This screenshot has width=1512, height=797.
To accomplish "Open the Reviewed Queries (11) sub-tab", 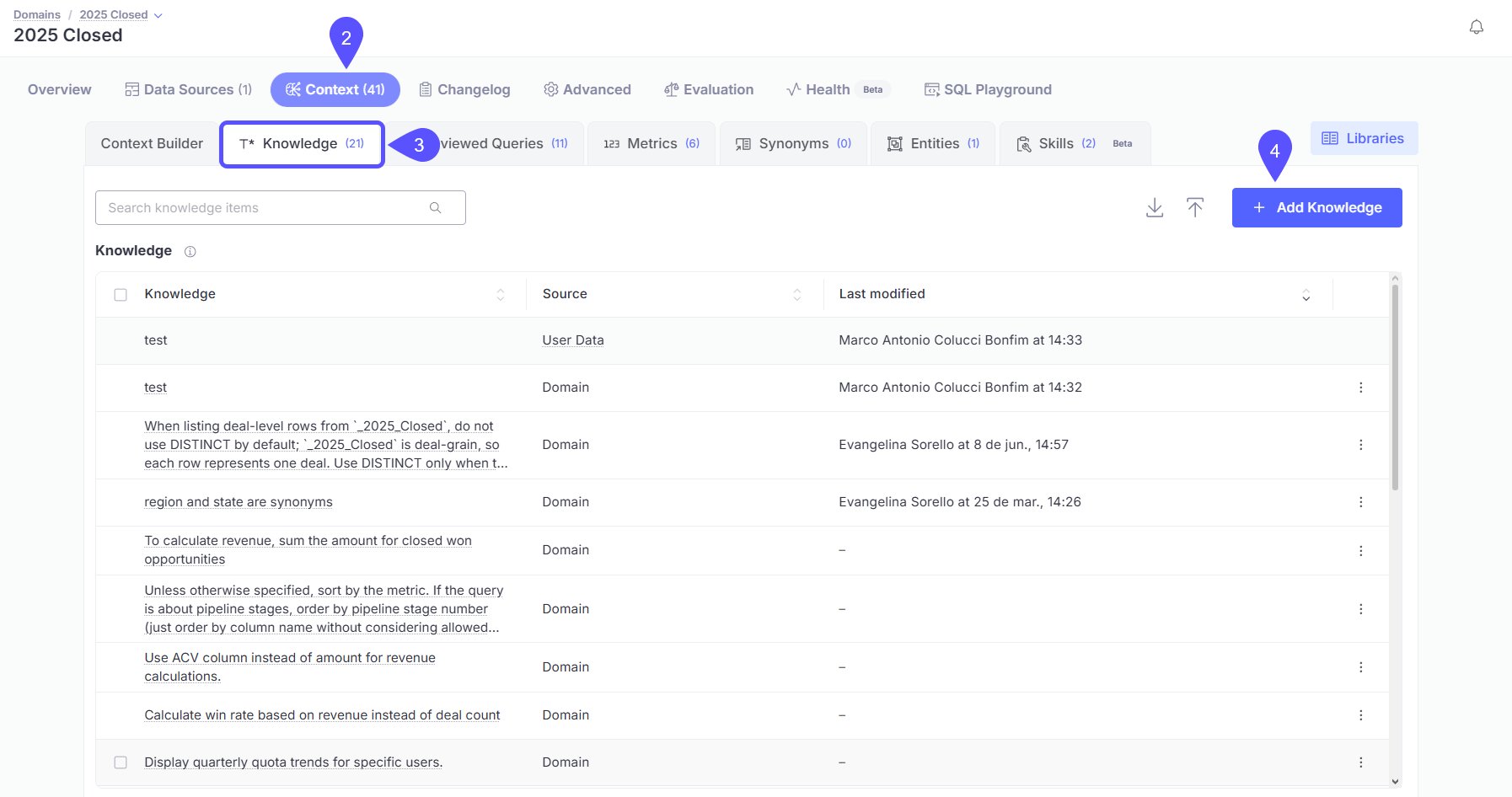I will [504, 144].
